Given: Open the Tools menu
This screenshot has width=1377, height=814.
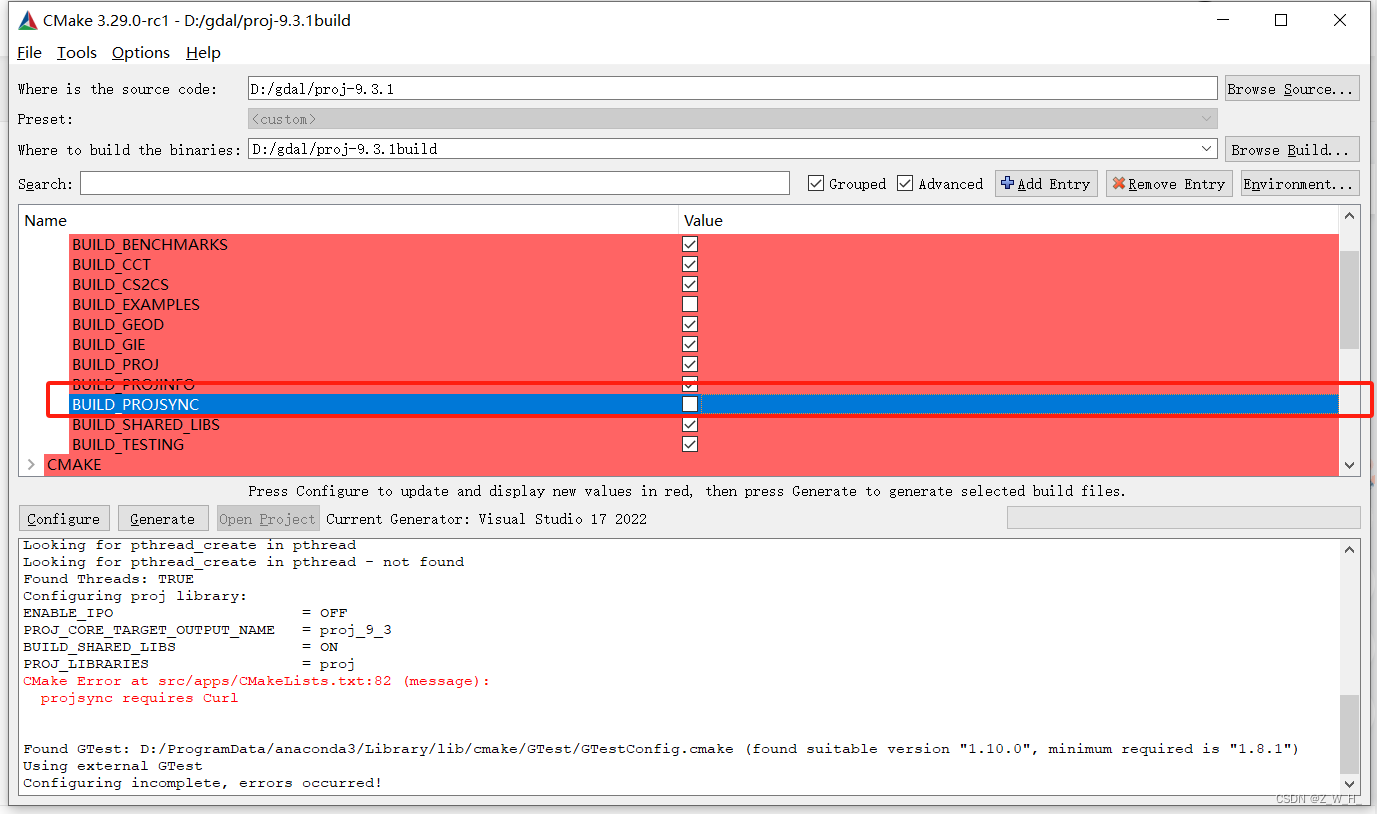Looking at the screenshot, I should click(x=76, y=52).
